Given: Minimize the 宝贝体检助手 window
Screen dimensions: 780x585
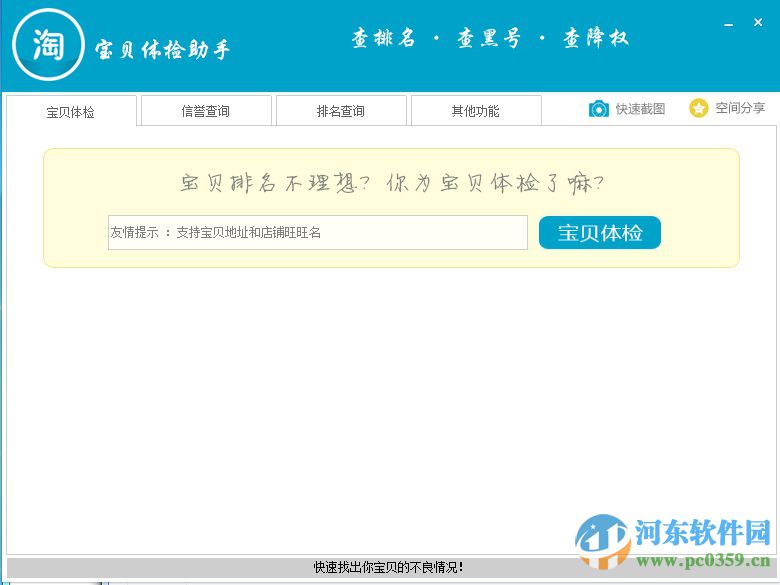Looking at the screenshot, I should pos(729,23).
